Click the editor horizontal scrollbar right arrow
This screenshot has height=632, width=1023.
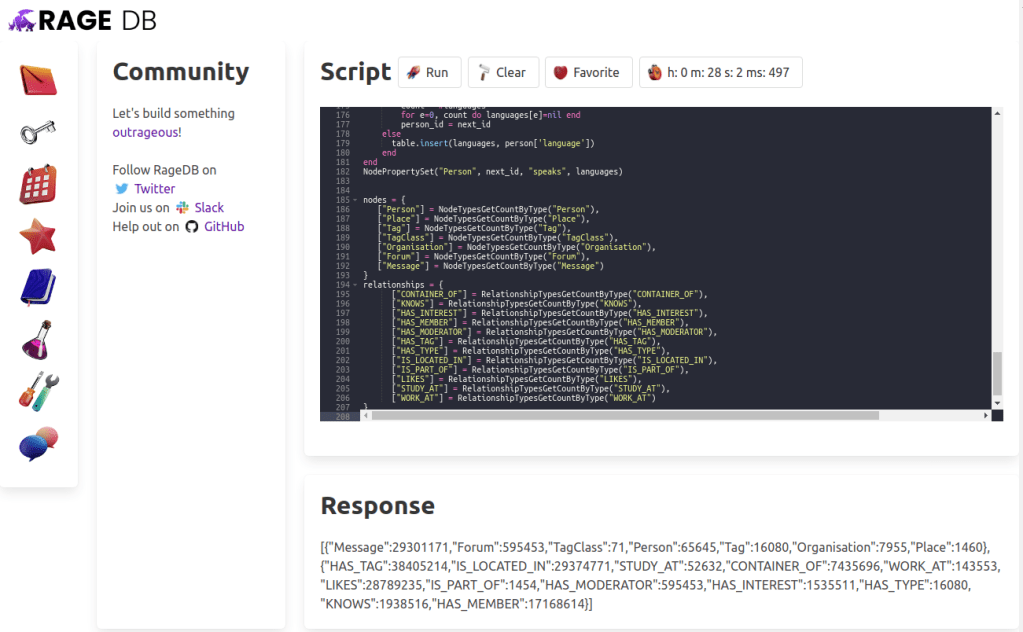coord(986,415)
